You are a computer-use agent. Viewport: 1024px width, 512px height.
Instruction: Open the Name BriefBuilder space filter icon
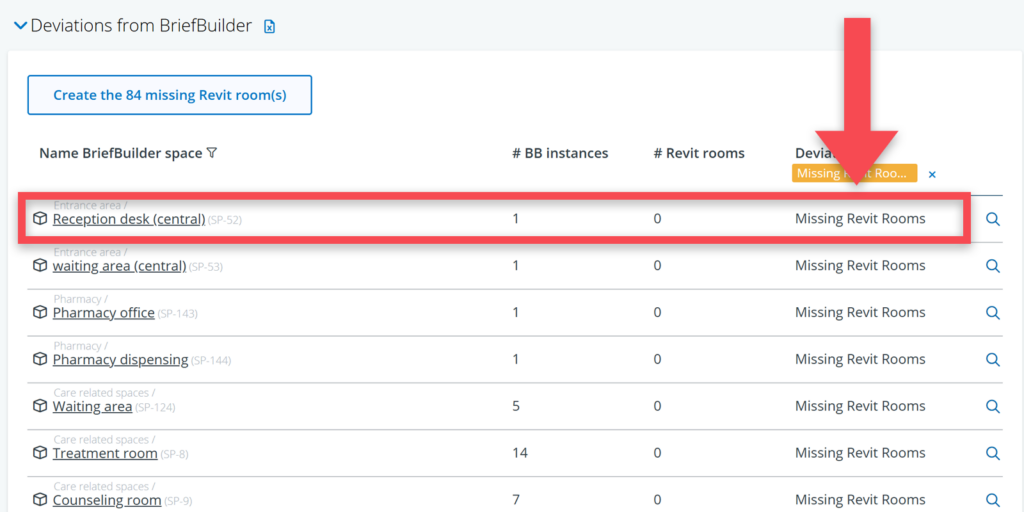pos(211,153)
